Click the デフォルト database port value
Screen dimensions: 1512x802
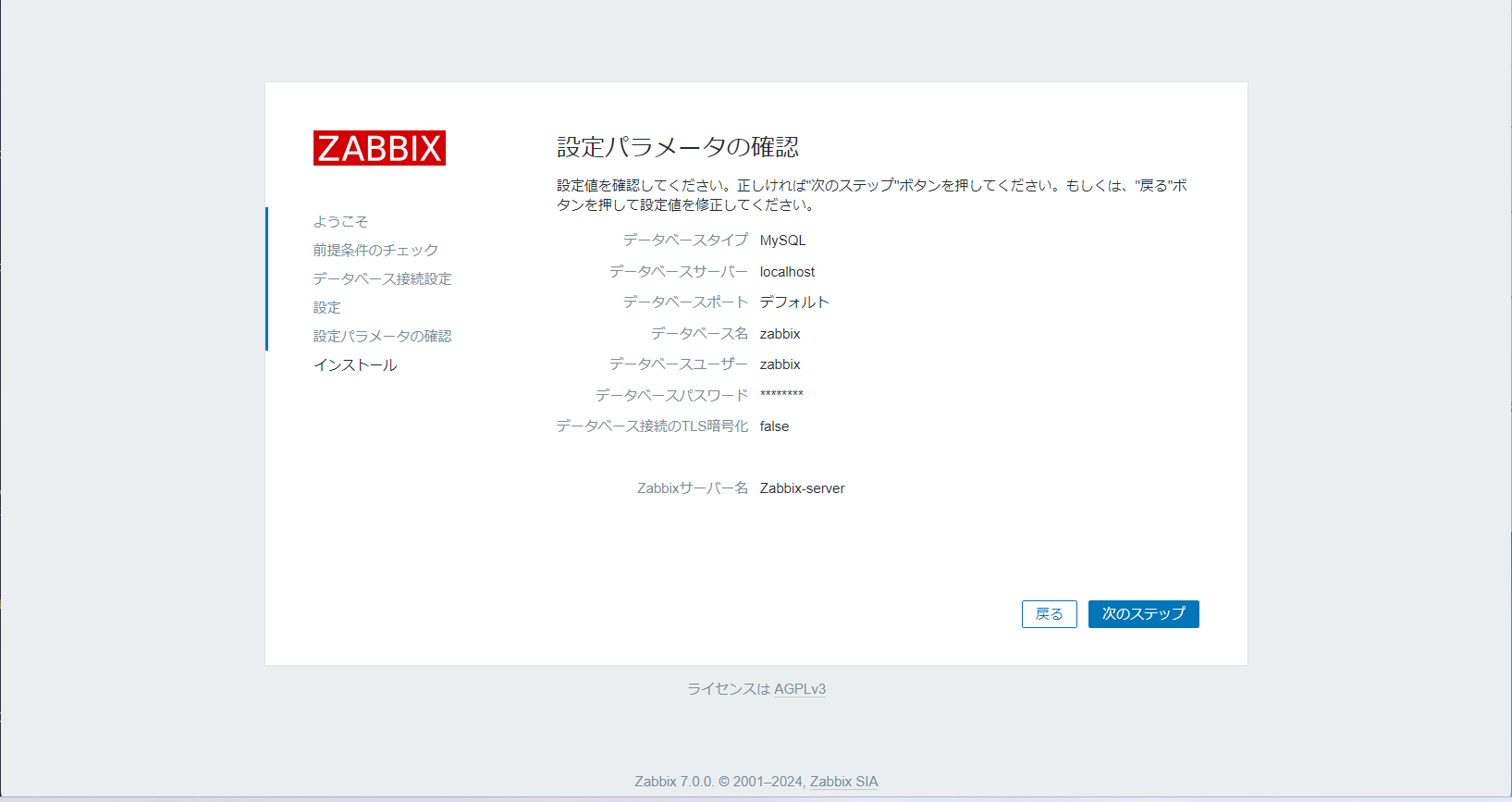tap(794, 302)
